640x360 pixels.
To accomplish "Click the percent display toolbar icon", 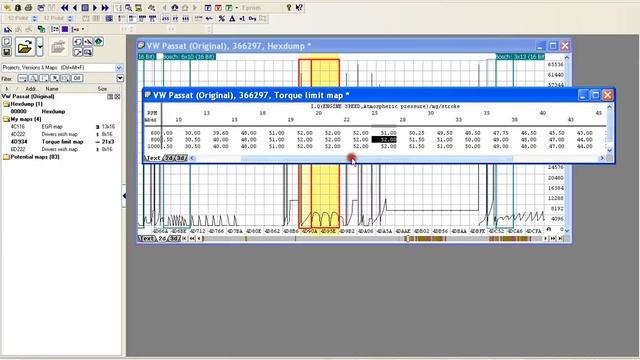I will coord(222,18).
